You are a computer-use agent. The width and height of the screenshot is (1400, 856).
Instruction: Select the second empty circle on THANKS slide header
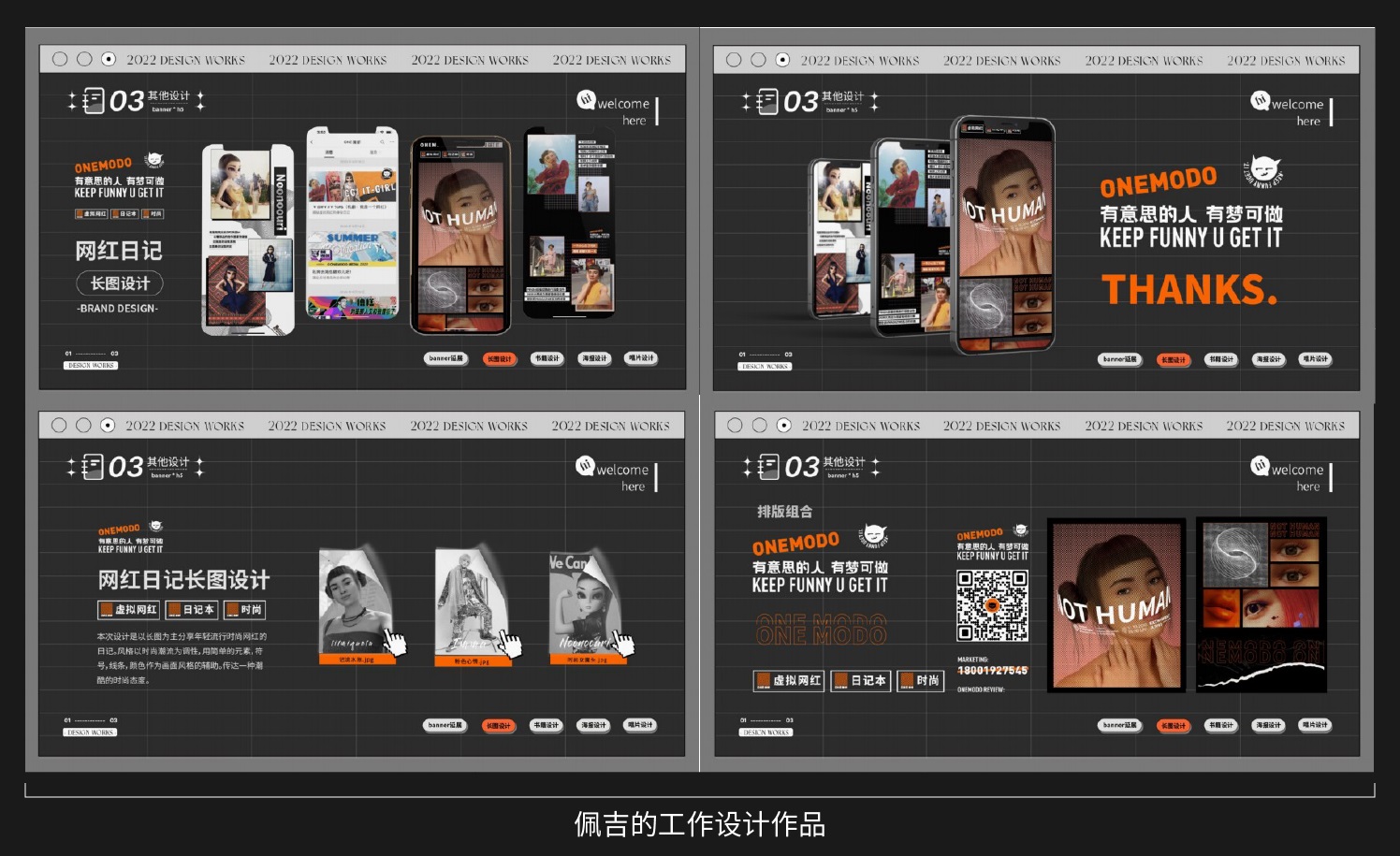tap(758, 60)
